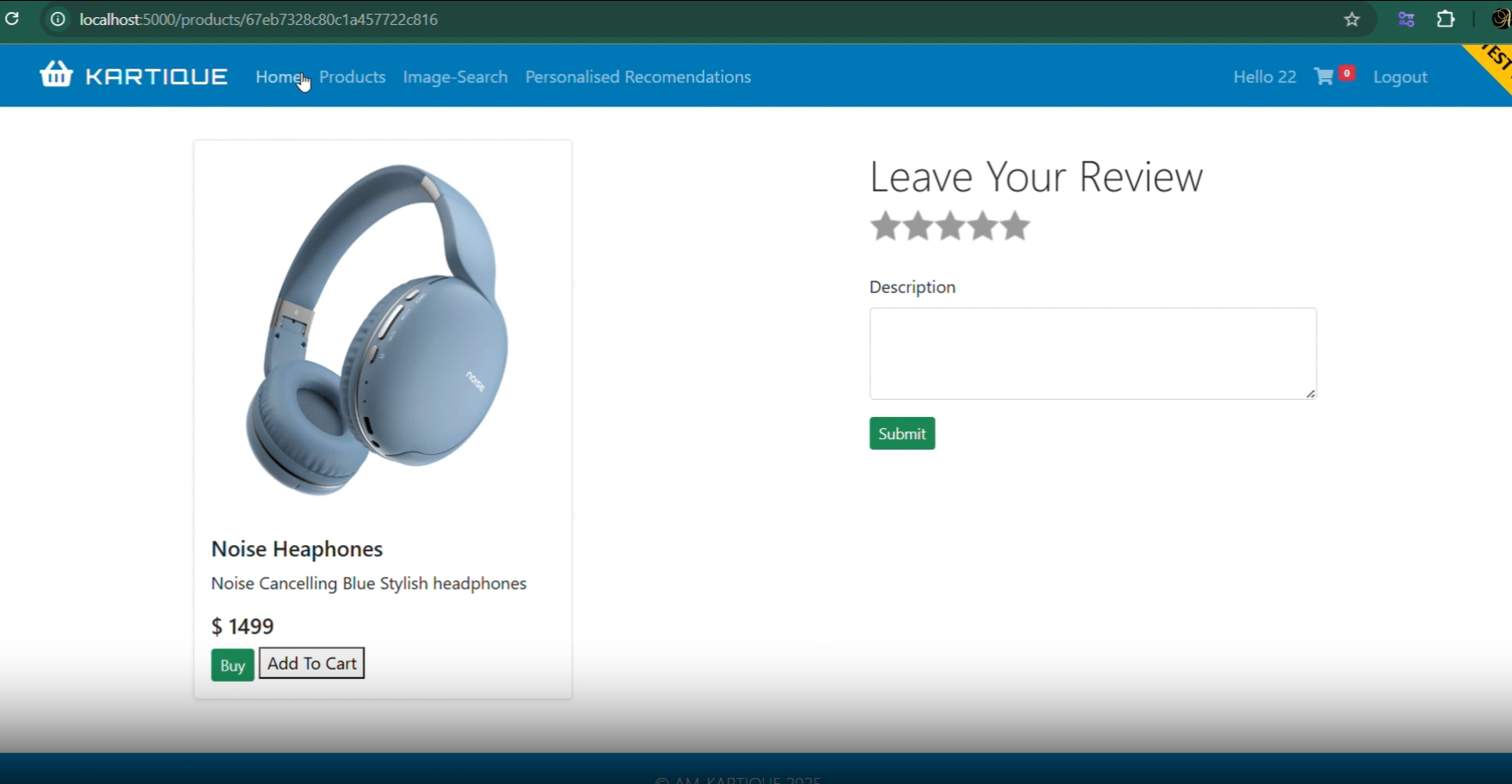Click the blue headphones product image
Image resolution: width=1512 pixels, height=784 pixels.
[379, 329]
